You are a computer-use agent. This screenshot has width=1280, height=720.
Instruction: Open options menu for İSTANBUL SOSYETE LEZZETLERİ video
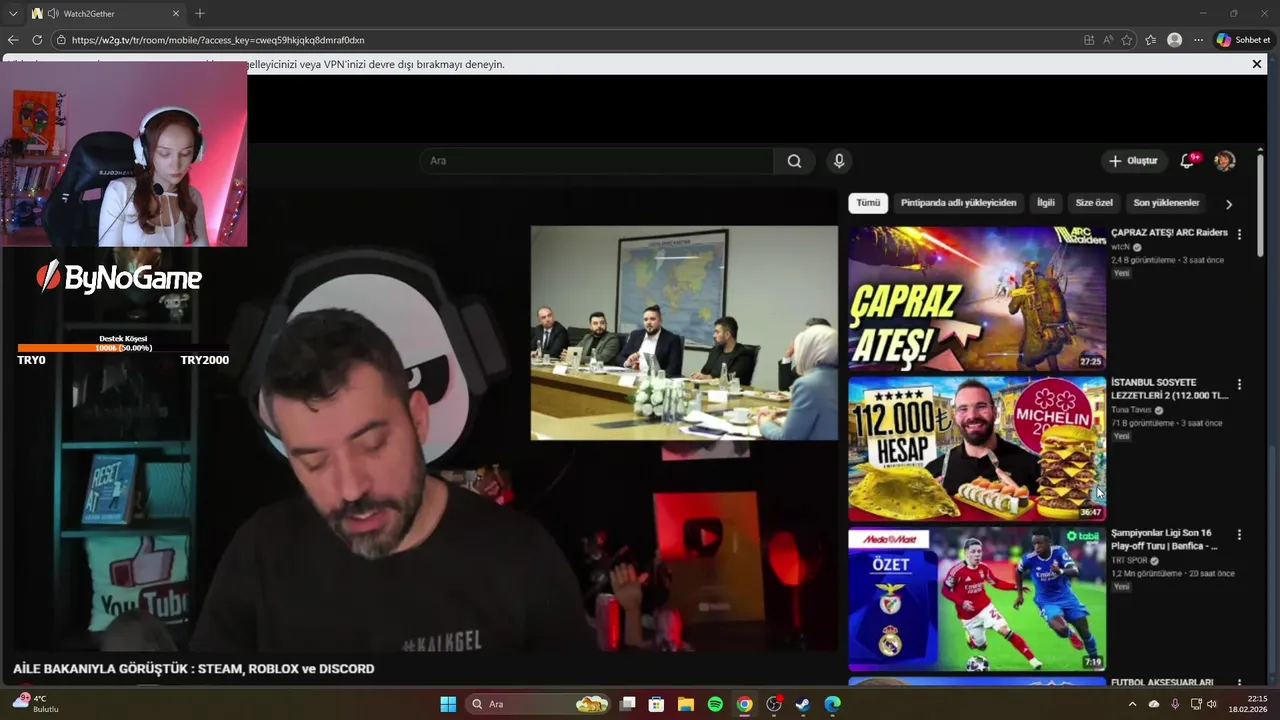(1239, 384)
